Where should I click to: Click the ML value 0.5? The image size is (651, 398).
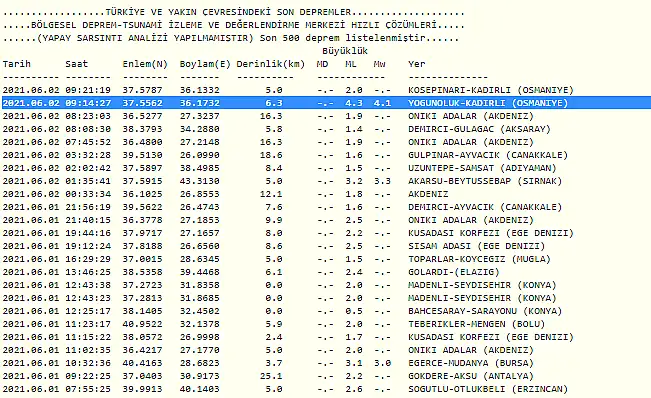(x=354, y=311)
